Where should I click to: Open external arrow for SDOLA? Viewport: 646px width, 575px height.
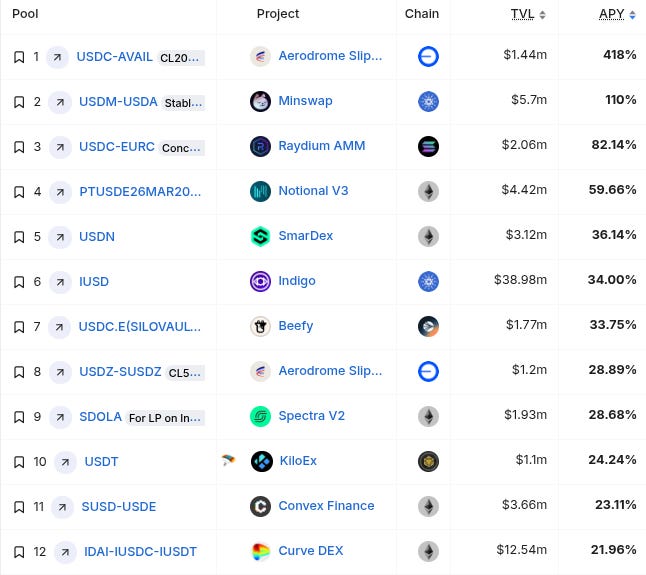tap(60, 417)
